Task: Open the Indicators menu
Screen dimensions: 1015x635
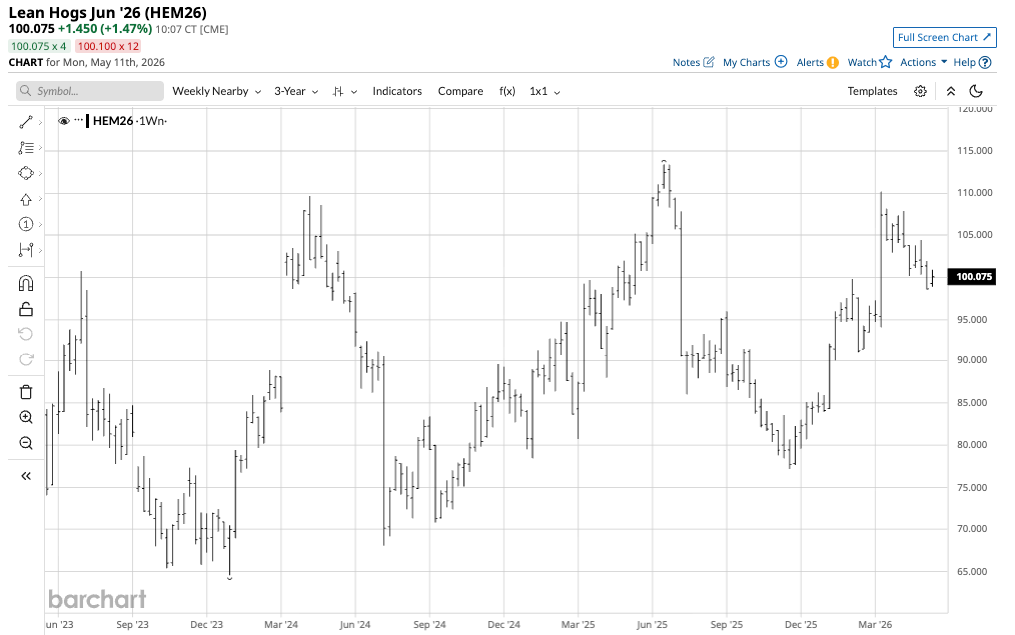Action: click(397, 91)
